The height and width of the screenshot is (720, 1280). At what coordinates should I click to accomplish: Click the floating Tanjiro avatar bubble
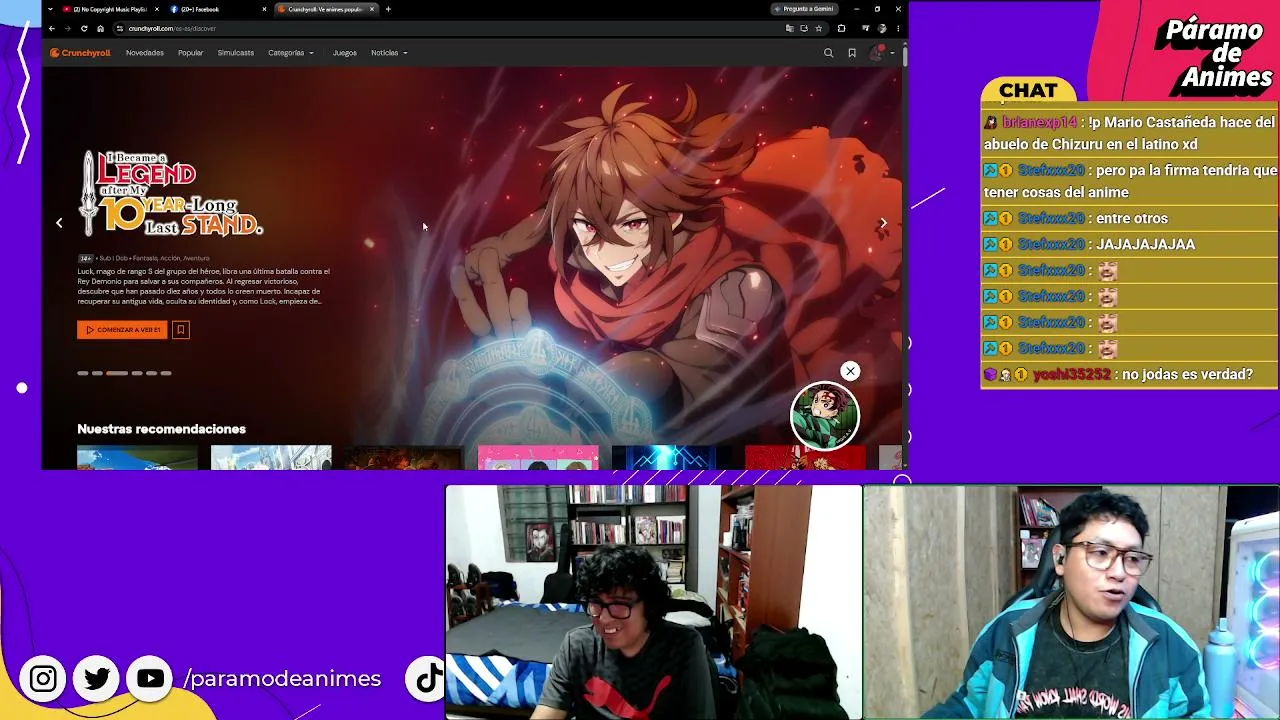(x=825, y=416)
